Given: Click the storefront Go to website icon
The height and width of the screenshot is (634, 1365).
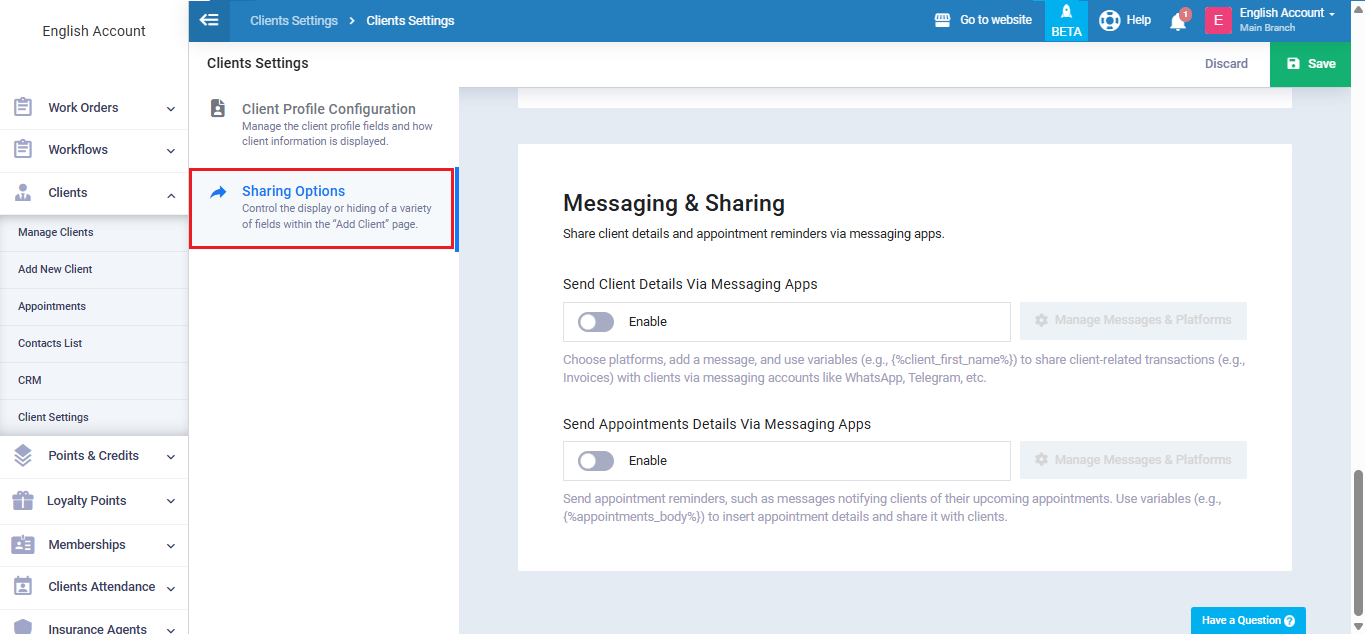Looking at the screenshot, I should [942, 20].
